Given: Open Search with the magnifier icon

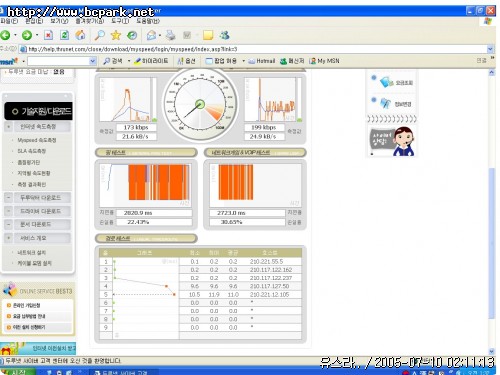Looking at the screenshot, I should [x=99, y=35].
